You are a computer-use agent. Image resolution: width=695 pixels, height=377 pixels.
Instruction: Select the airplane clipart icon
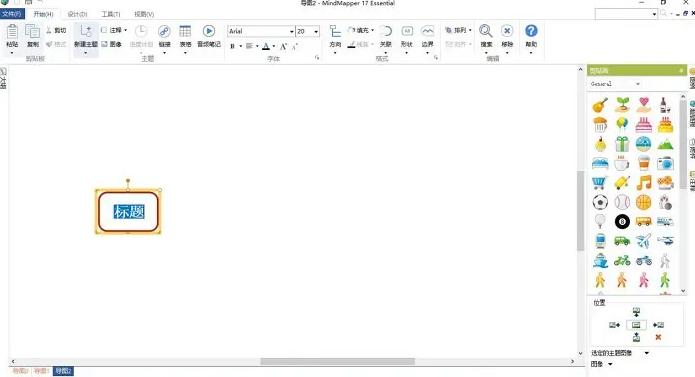644,241
